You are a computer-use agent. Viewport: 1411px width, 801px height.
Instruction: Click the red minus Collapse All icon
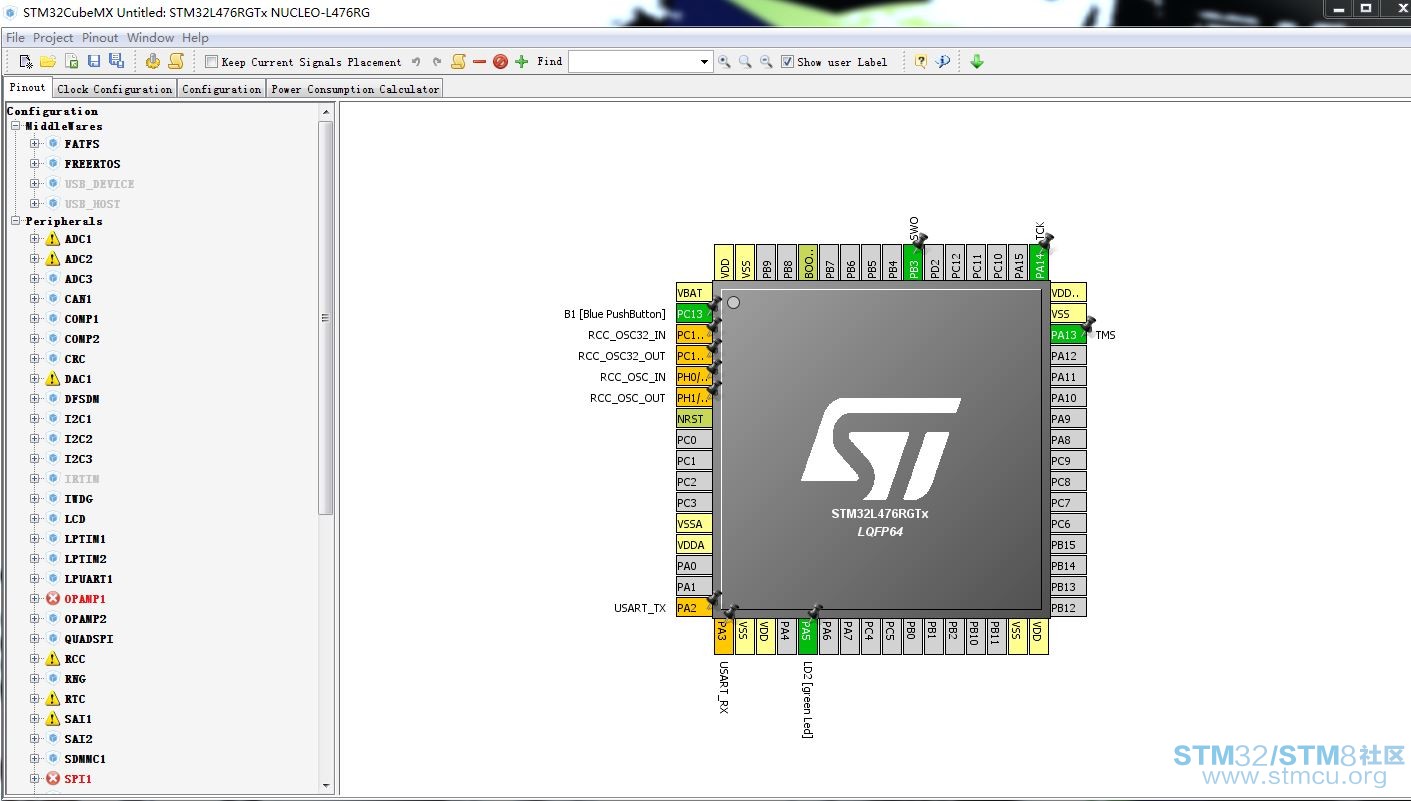click(x=479, y=62)
